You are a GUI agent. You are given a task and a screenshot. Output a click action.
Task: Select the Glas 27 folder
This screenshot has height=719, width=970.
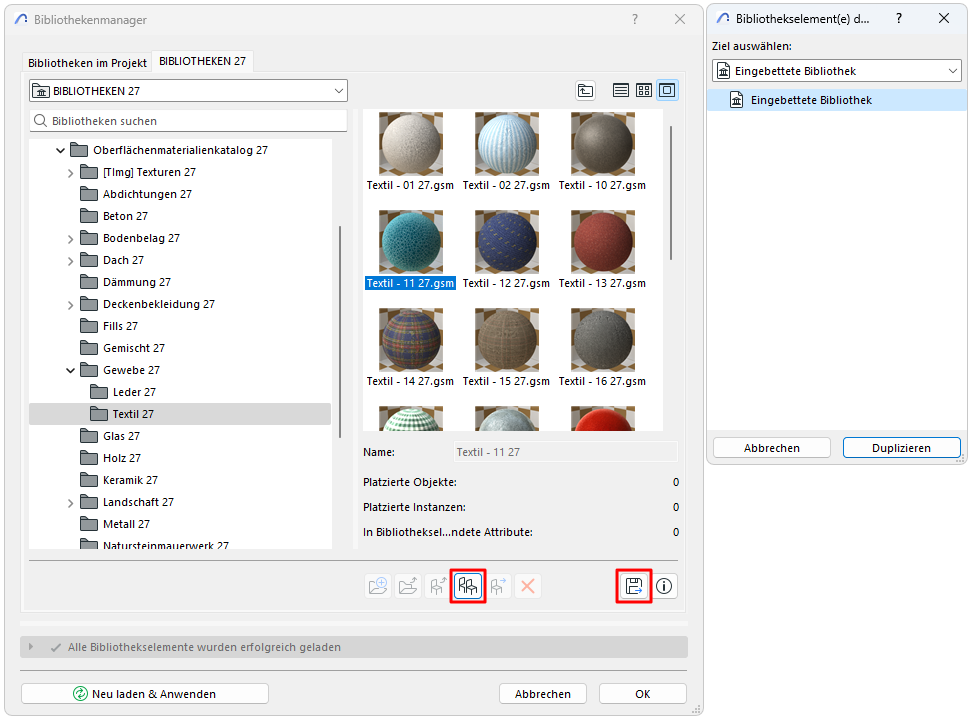(110, 436)
